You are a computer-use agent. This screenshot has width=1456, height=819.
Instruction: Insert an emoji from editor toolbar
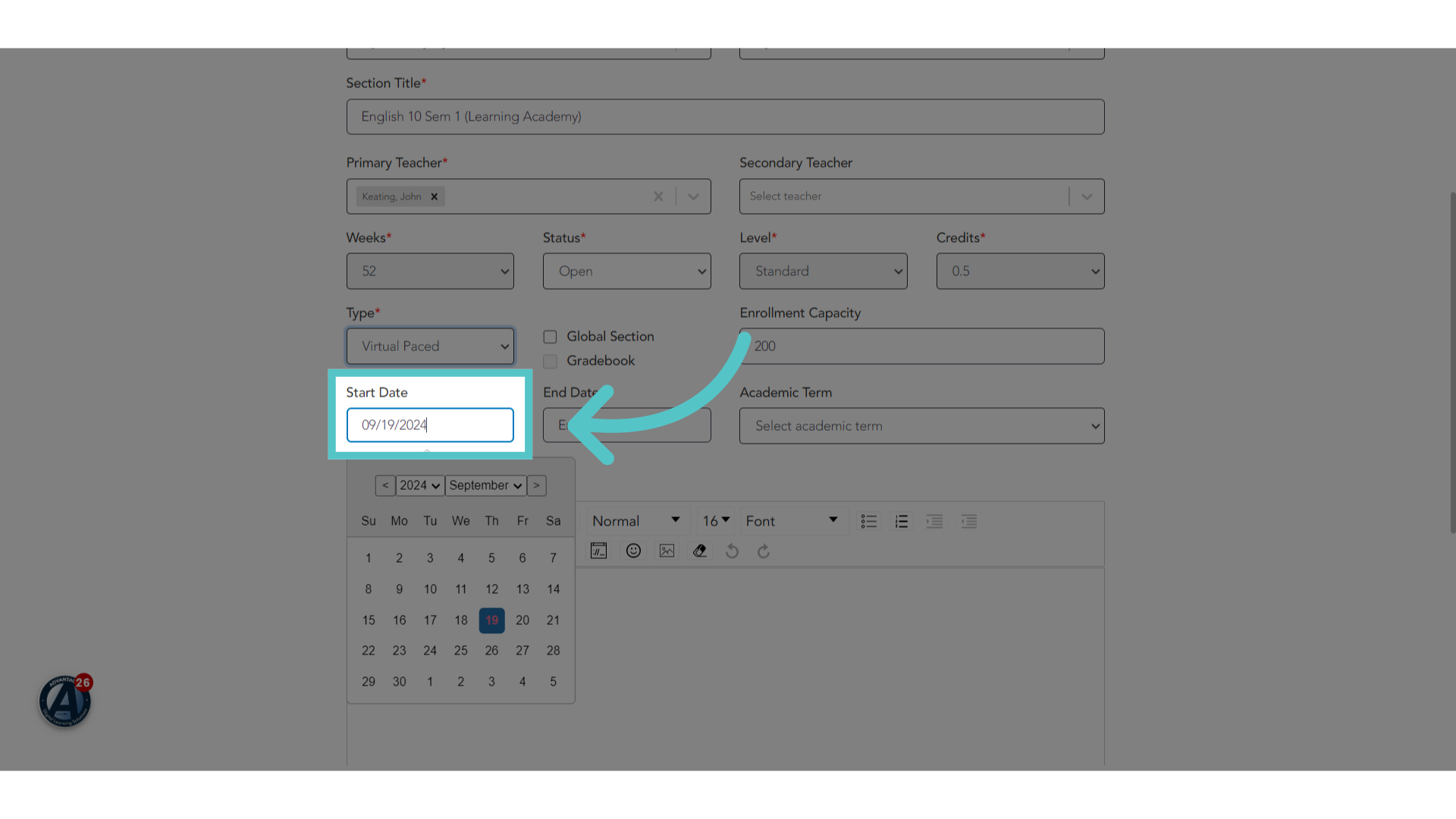[x=633, y=551]
